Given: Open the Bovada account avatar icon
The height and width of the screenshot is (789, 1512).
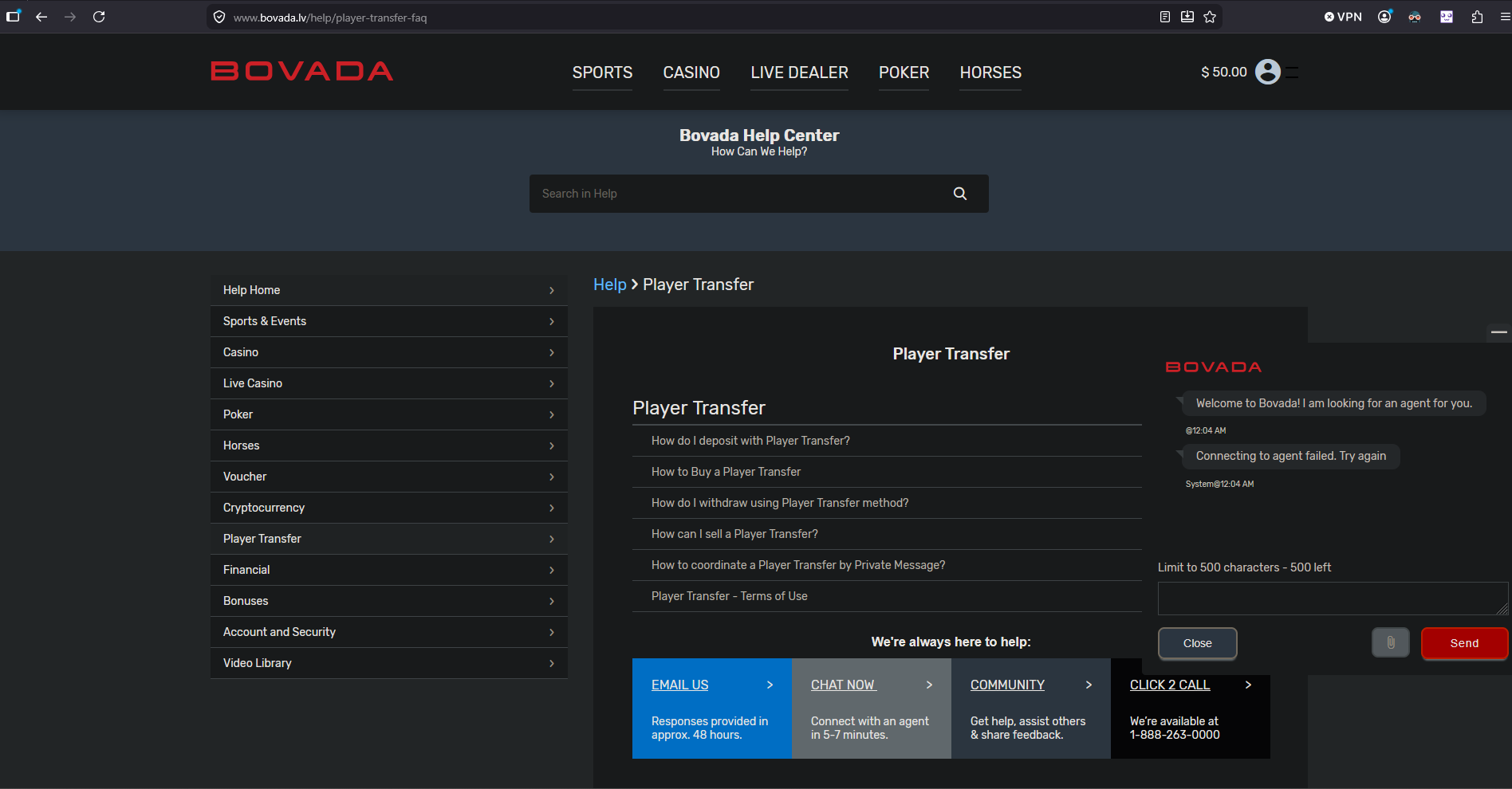Looking at the screenshot, I should [x=1268, y=72].
